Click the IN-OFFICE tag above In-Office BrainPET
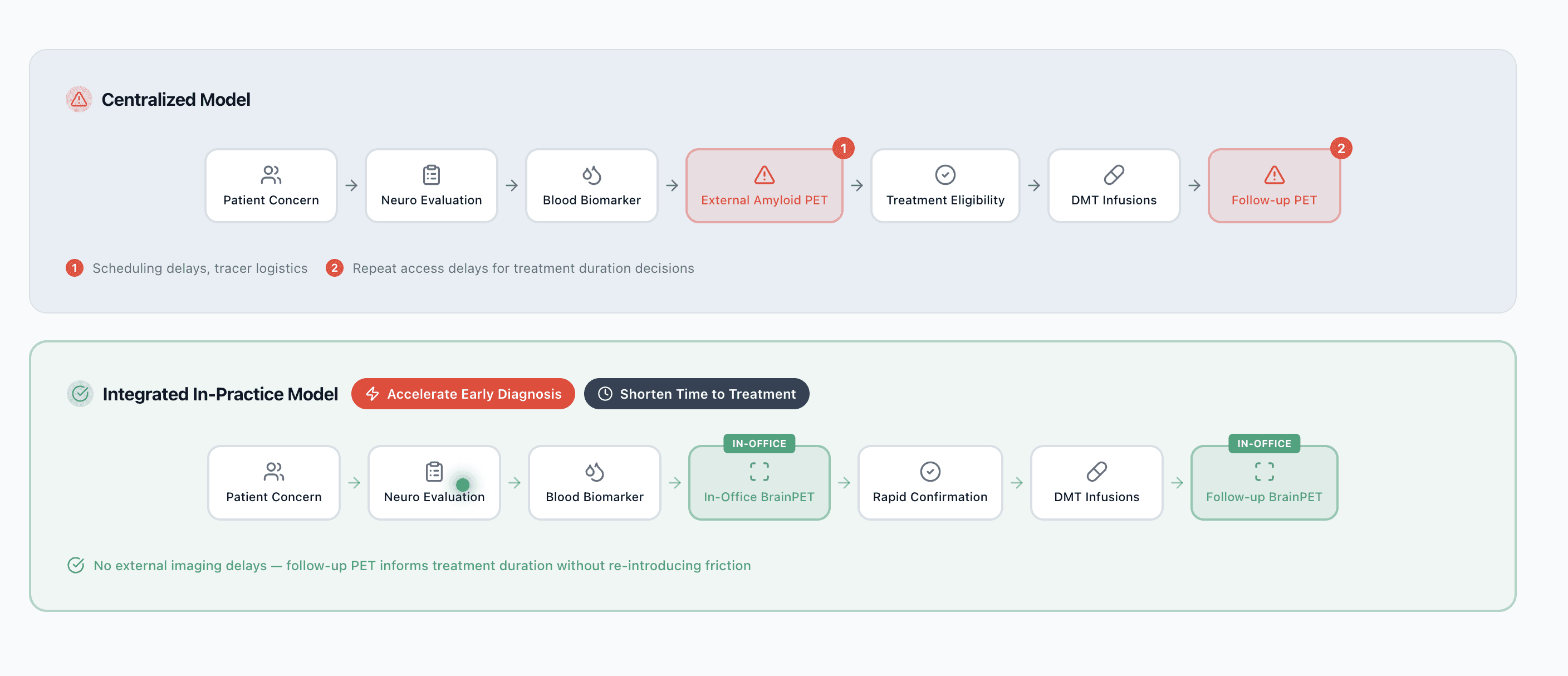The height and width of the screenshot is (676, 1568). pos(758,444)
